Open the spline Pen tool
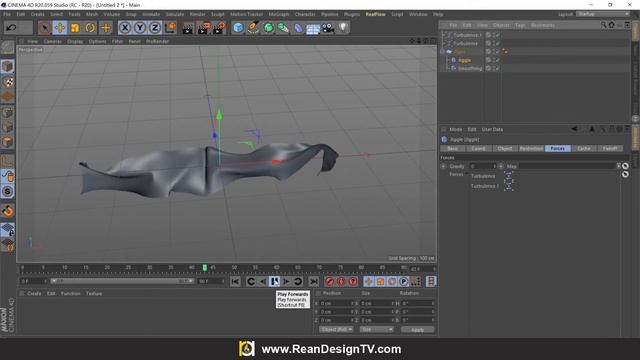The width and height of the screenshot is (640, 360). pyautogui.click(x=253, y=28)
